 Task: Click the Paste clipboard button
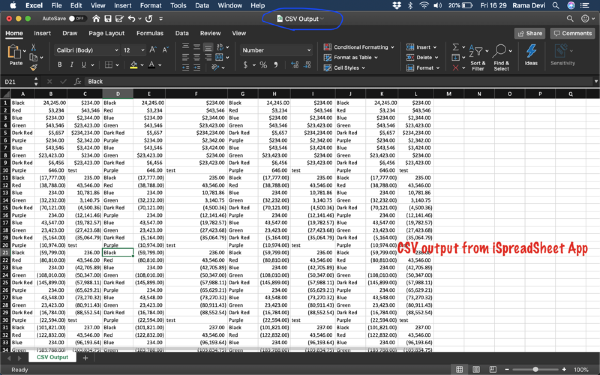pyautogui.click(x=15, y=55)
